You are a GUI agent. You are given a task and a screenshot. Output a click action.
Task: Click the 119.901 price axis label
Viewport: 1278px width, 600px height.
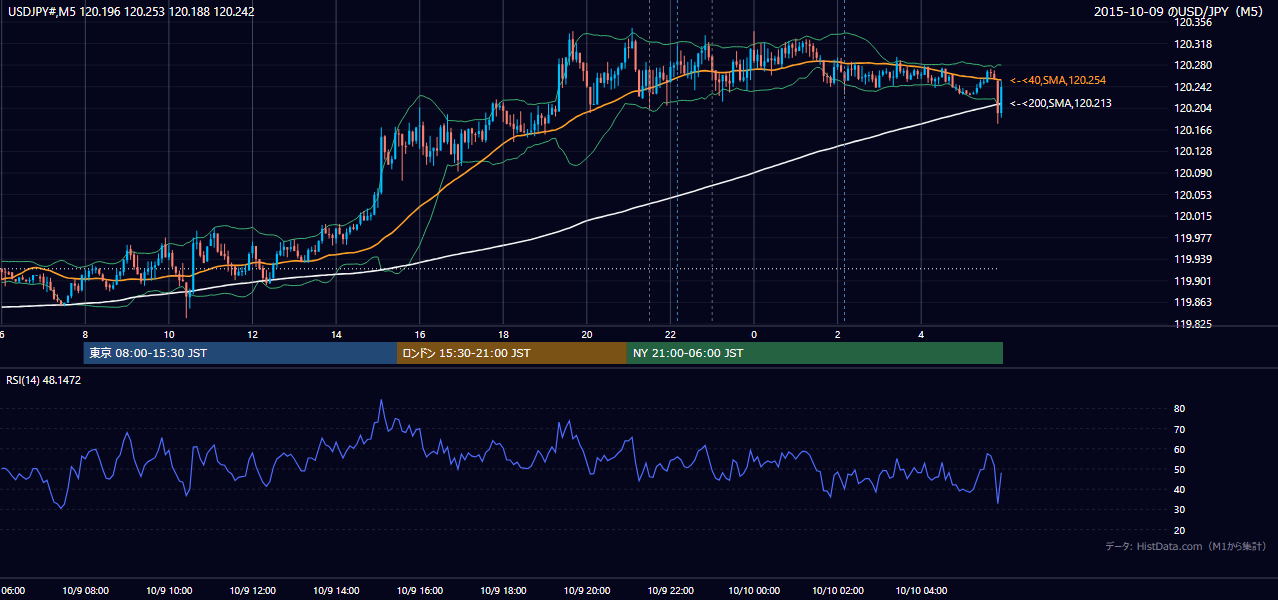[1191, 281]
